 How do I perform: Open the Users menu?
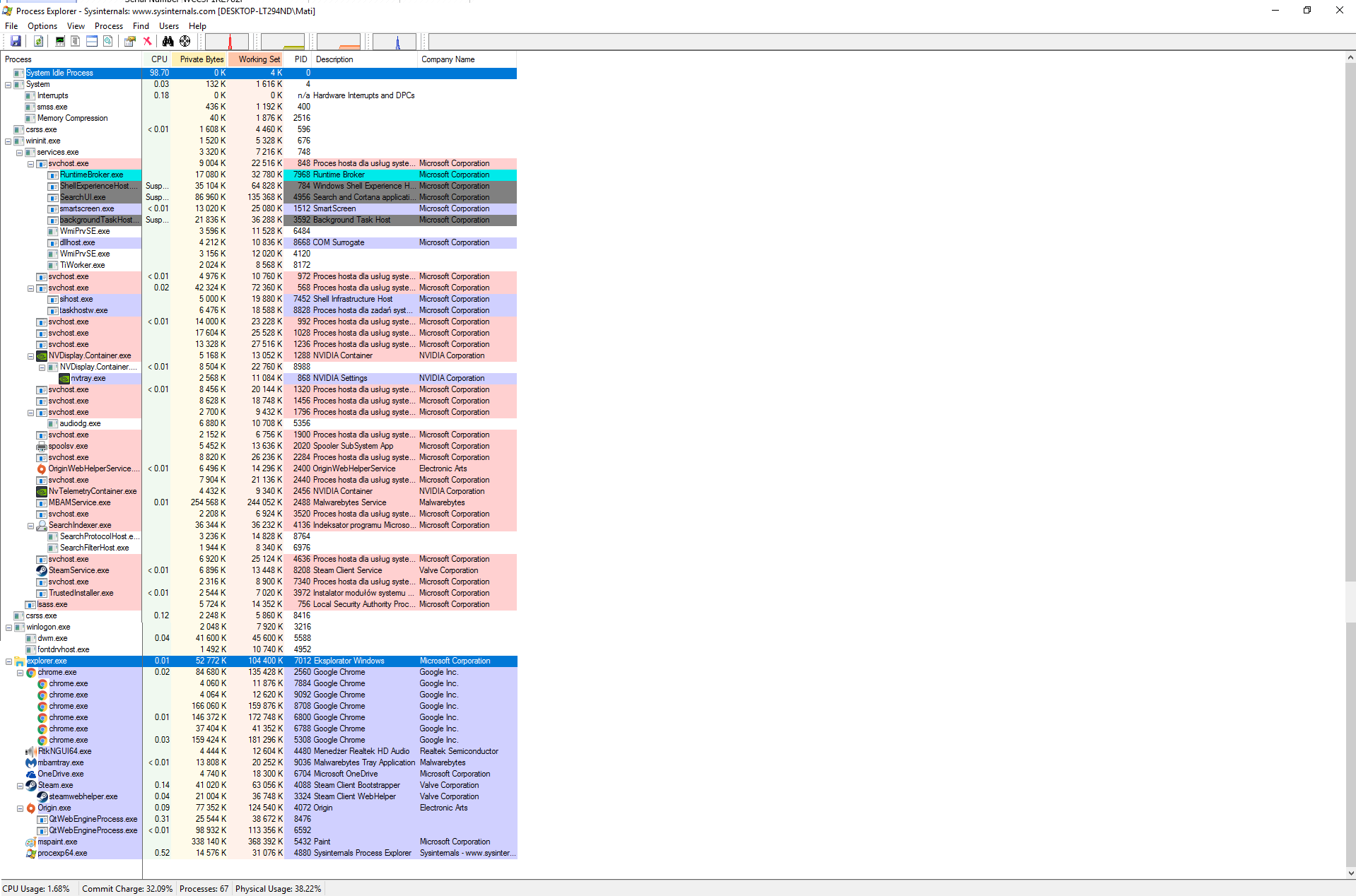point(169,26)
